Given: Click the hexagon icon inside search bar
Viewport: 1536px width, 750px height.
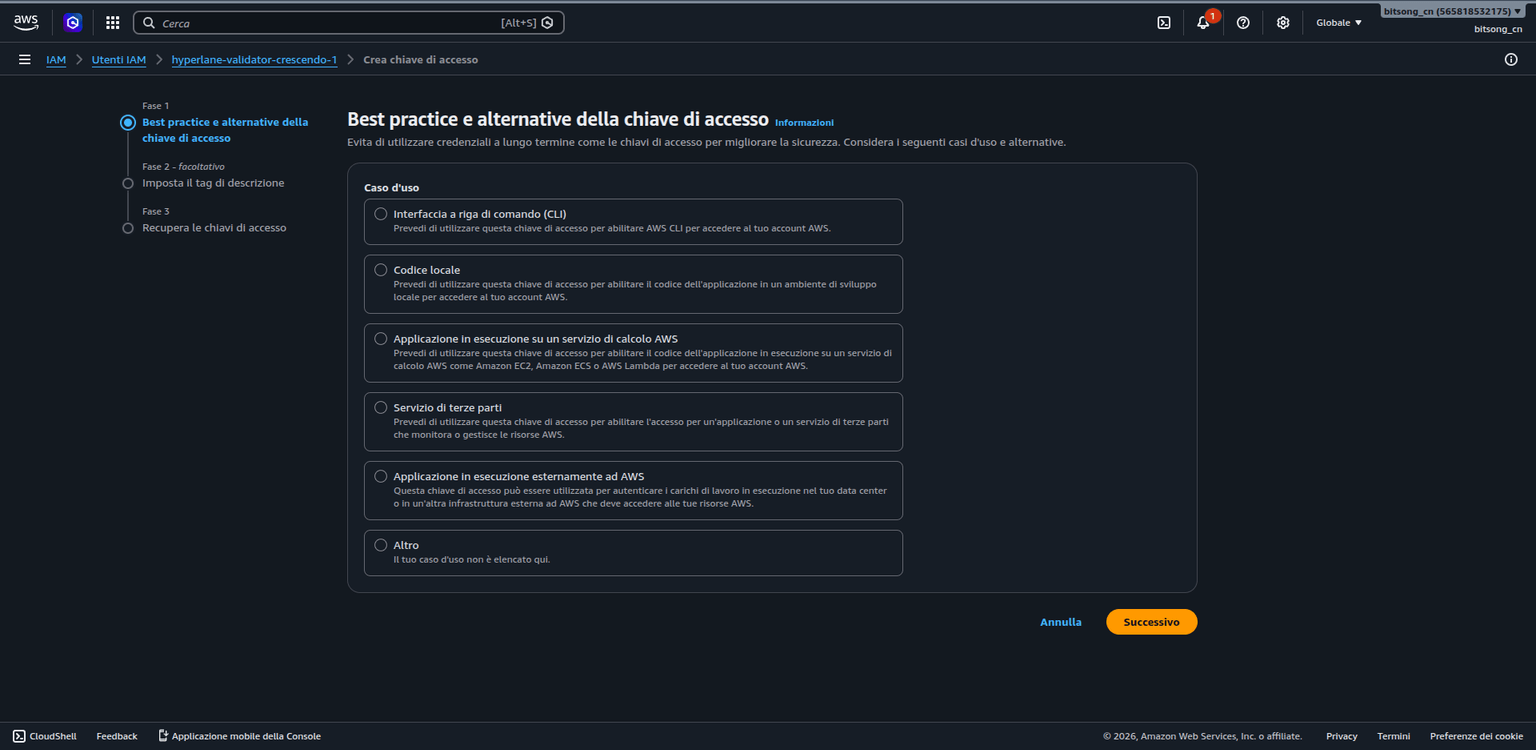Looking at the screenshot, I should click(547, 22).
